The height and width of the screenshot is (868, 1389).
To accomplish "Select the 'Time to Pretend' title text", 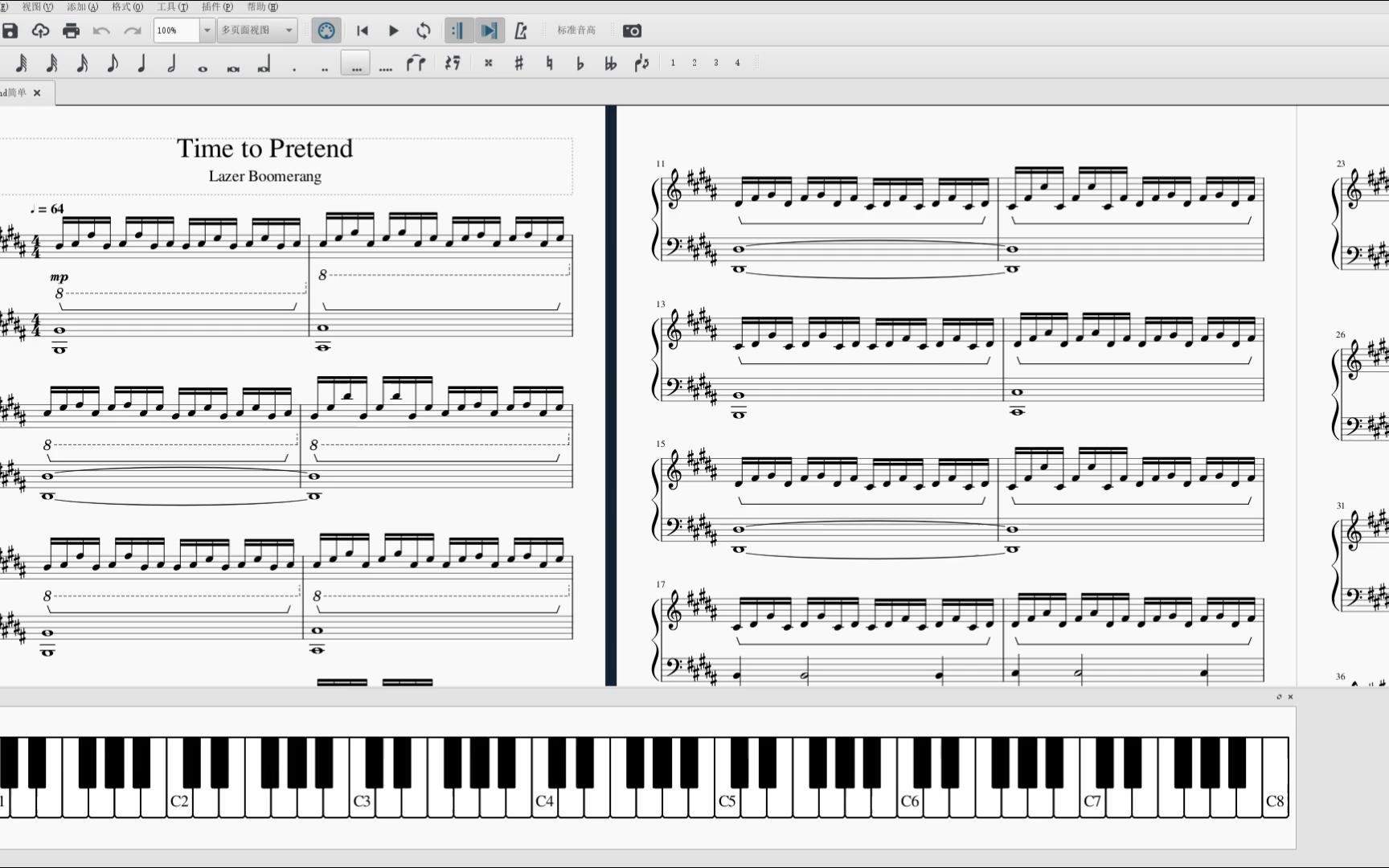I will tap(265, 149).
